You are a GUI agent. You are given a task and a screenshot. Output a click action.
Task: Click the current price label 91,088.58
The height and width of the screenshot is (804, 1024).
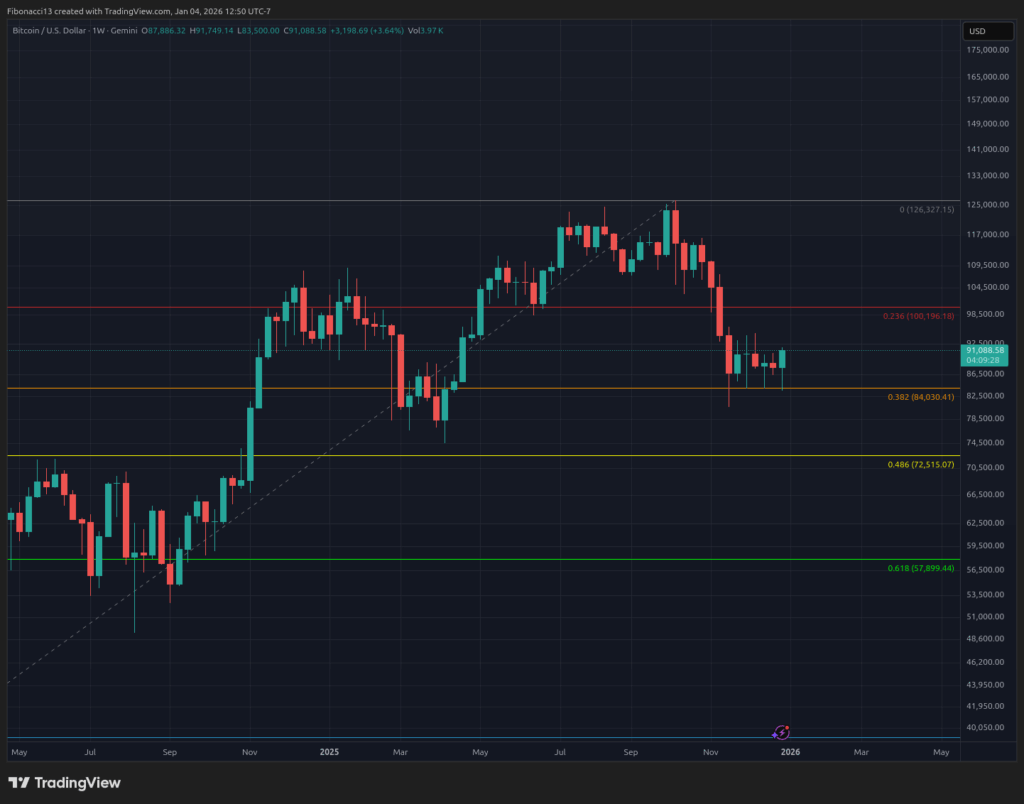pyautogui.click(x=984, y=350)
